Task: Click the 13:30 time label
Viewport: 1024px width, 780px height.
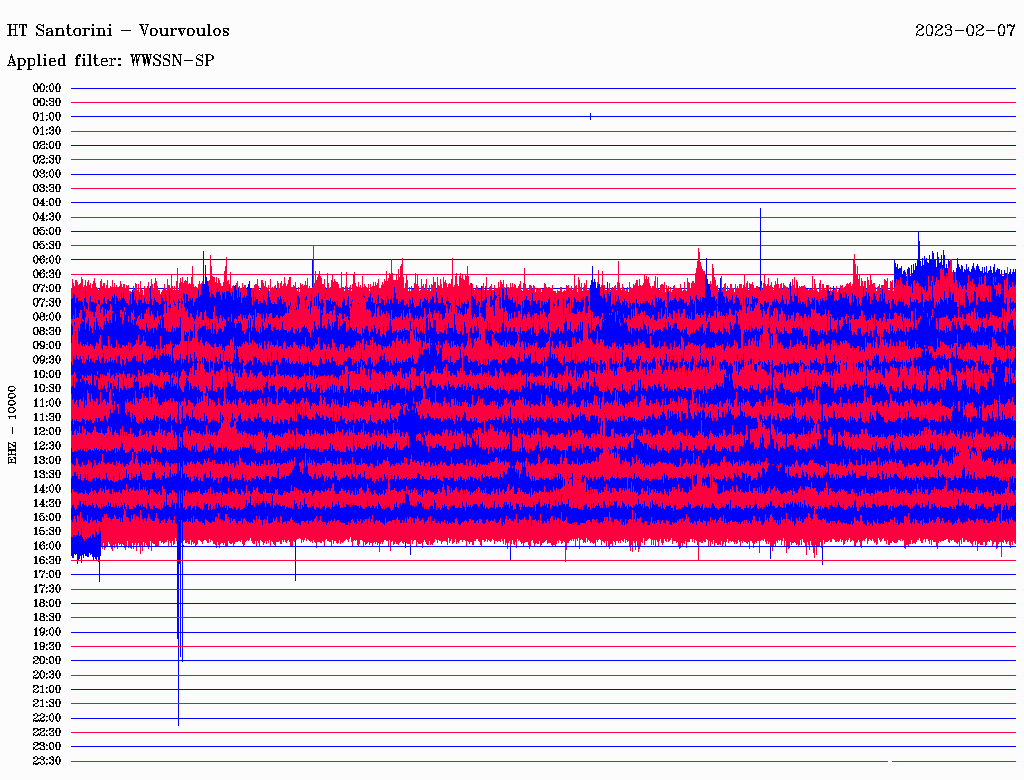Action: 47,475
